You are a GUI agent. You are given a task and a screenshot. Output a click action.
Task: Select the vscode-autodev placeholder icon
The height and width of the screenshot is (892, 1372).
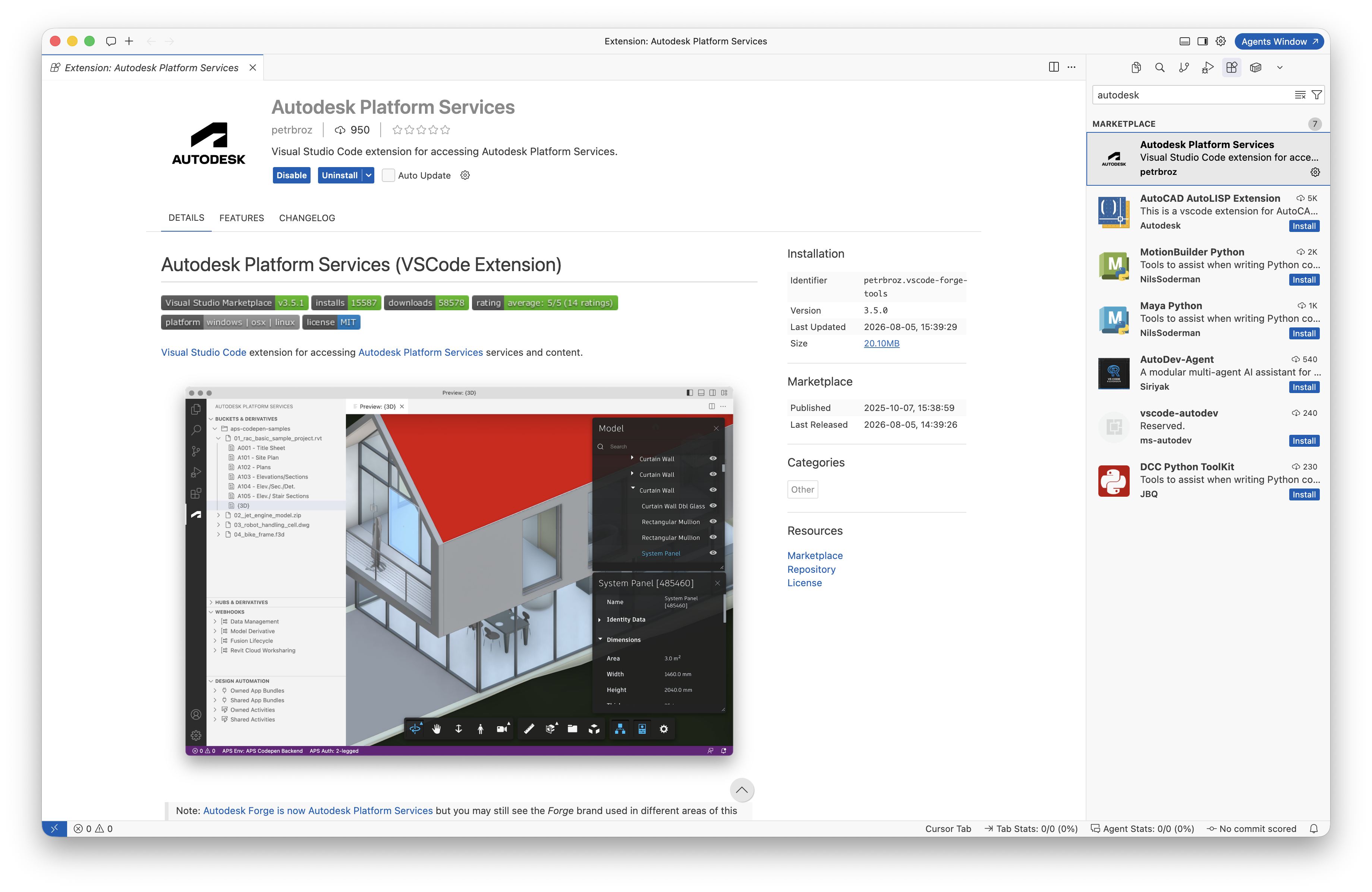pyautogui.click(x=1114, y=427)
